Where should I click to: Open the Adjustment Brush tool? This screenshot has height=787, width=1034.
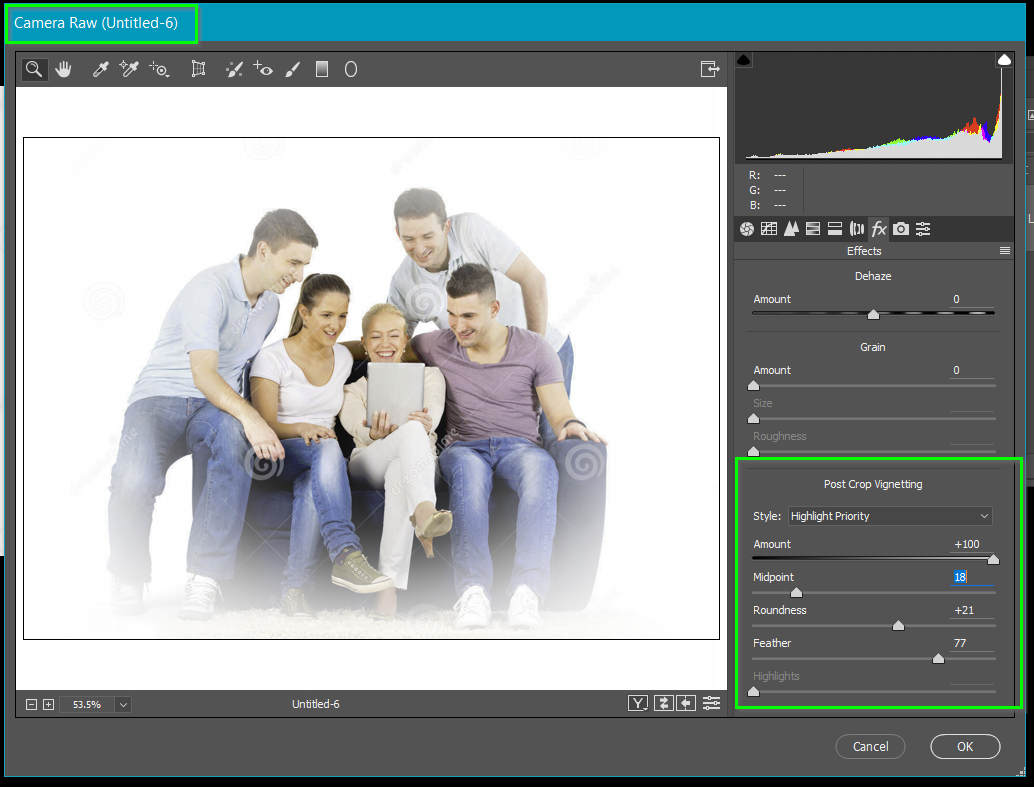(291, 68)
